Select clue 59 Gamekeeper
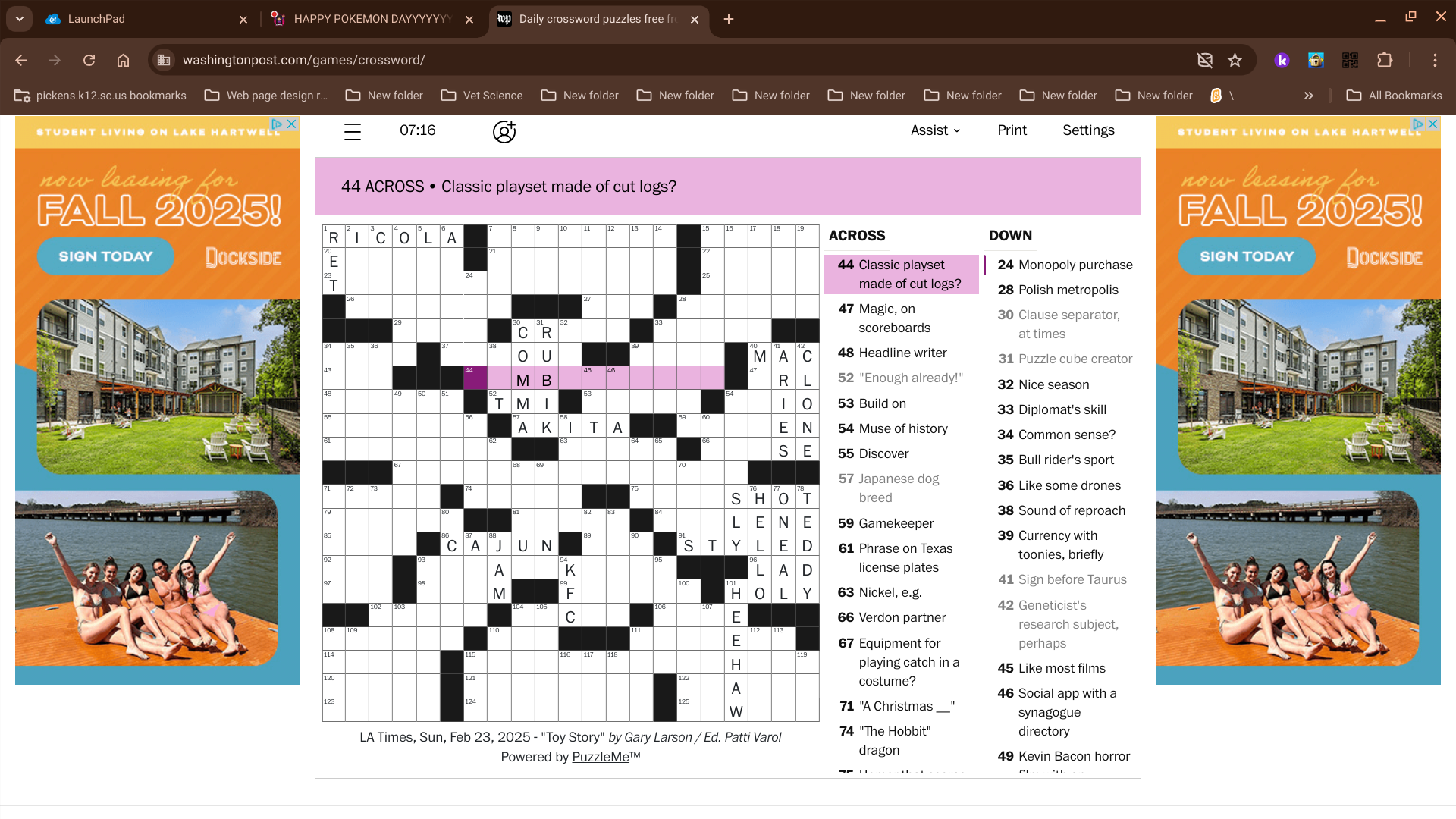This screenshot has height=819, width=1456. (x=902, y=523)
